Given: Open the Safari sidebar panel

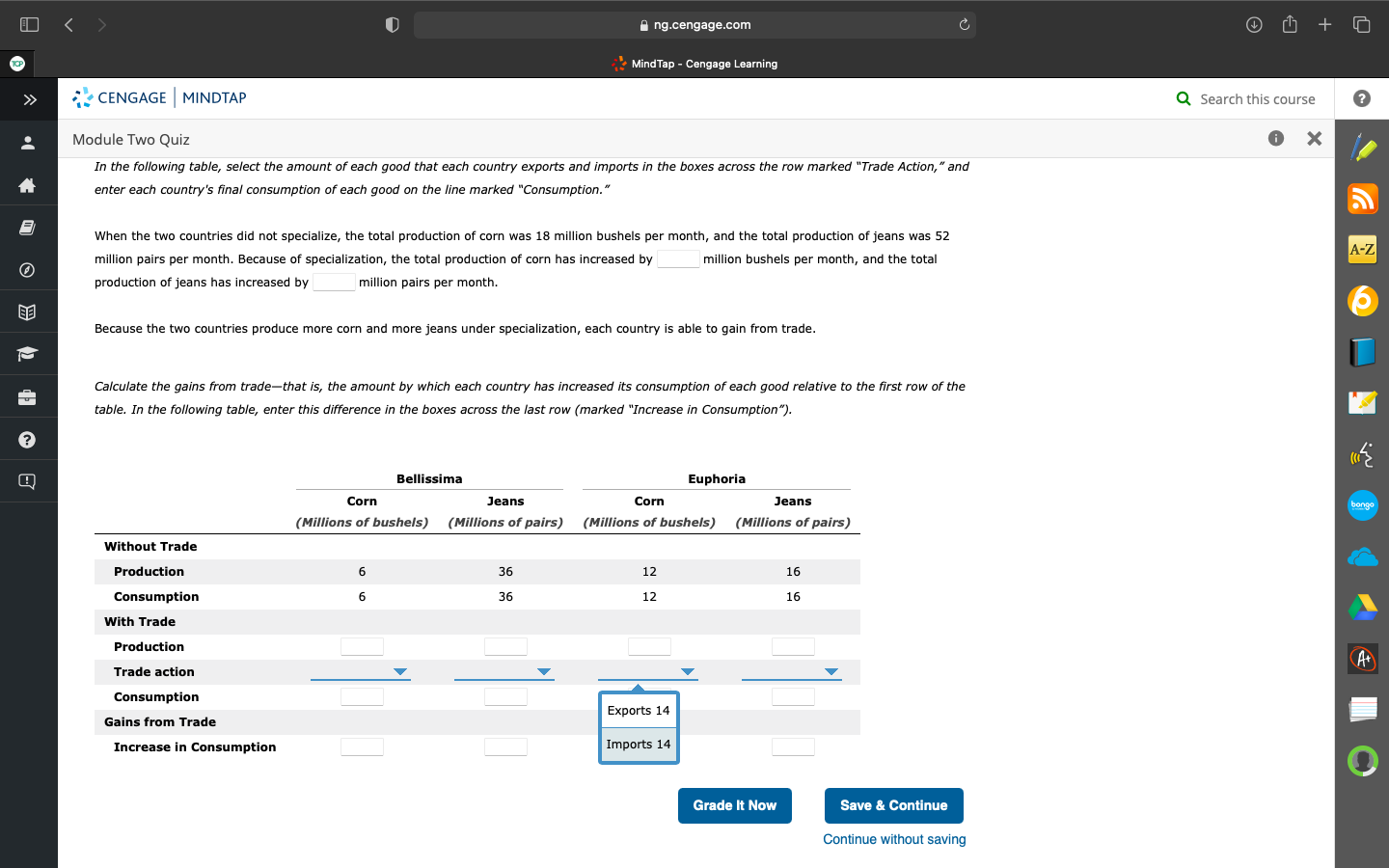Looking at the screenshot, I should (30, 24).
